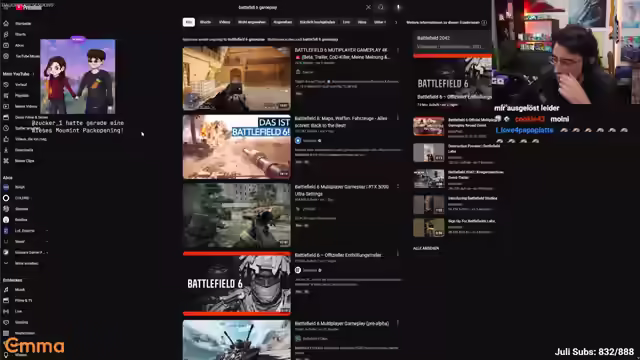Screen dimensions: 640x360
Task: Open the Battlefield 2042 game card
Action: 452,41
